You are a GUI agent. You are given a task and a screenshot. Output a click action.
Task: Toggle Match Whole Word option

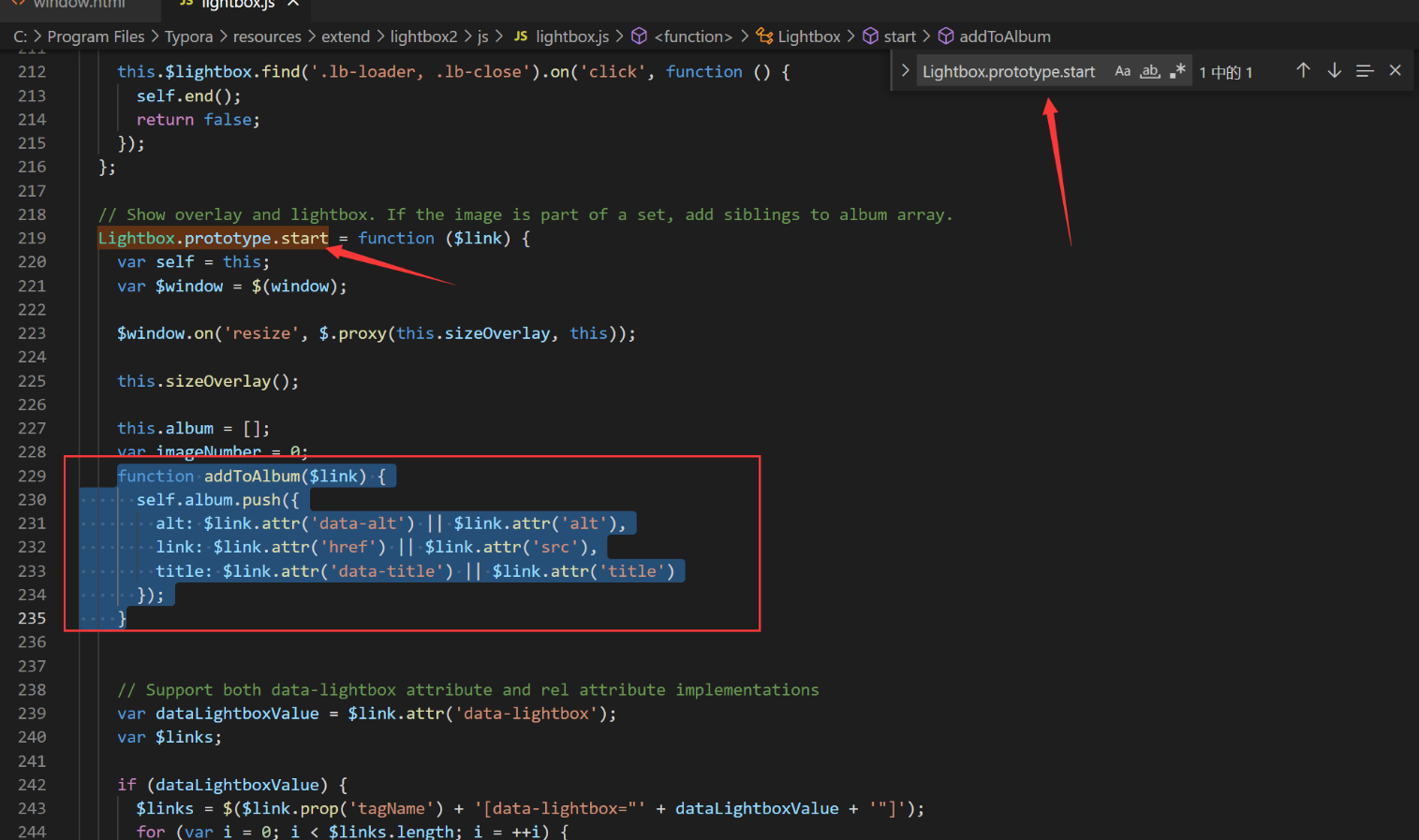pyautogui.click(x=1150, y=71)
